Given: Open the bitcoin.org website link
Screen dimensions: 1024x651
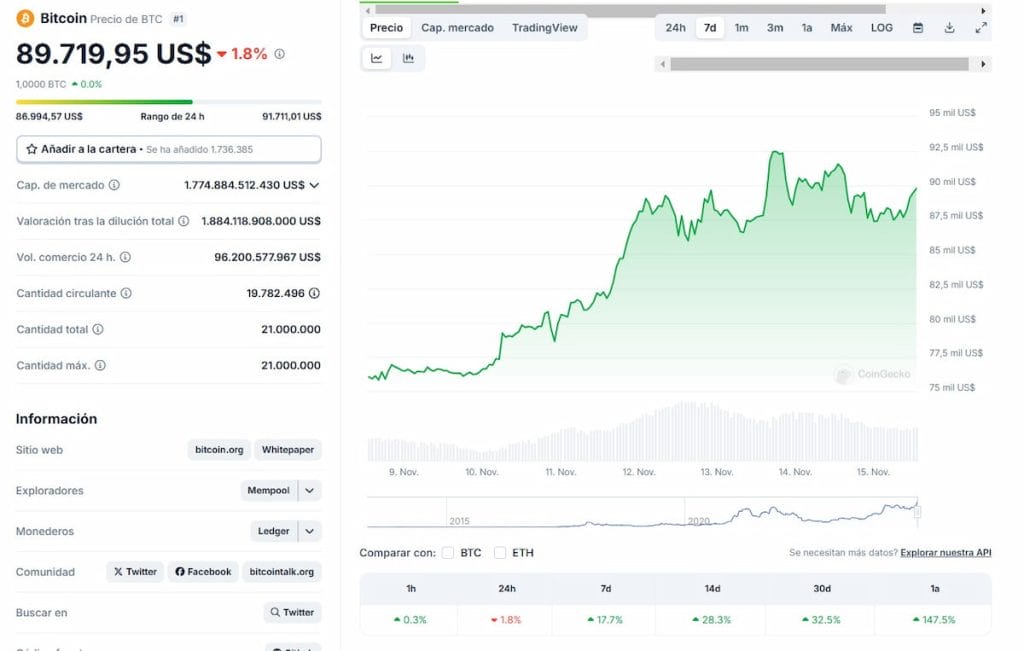Looking at the screenshot, I should click(x=219, y=450).
